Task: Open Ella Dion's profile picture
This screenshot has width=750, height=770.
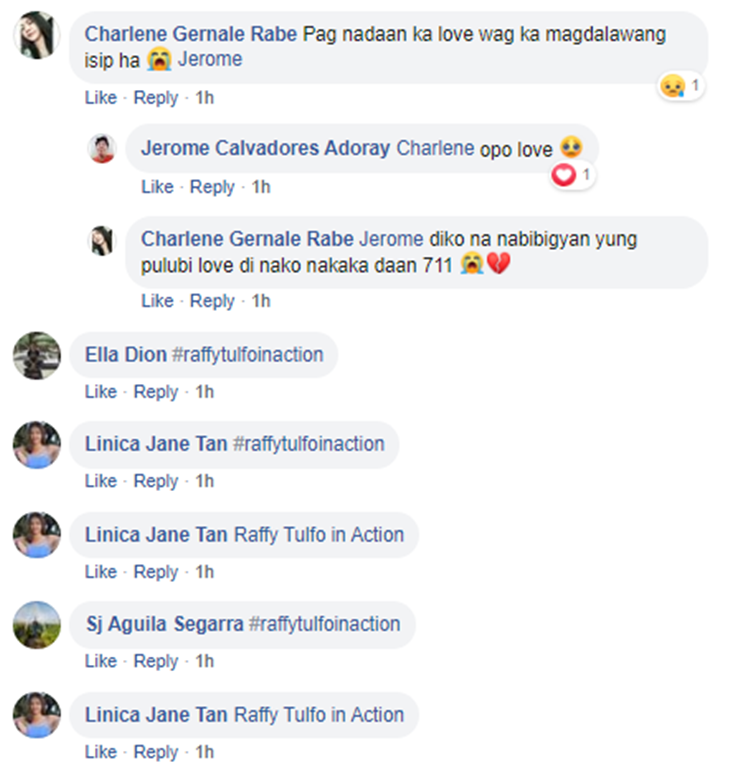Action: coord(37,356)
